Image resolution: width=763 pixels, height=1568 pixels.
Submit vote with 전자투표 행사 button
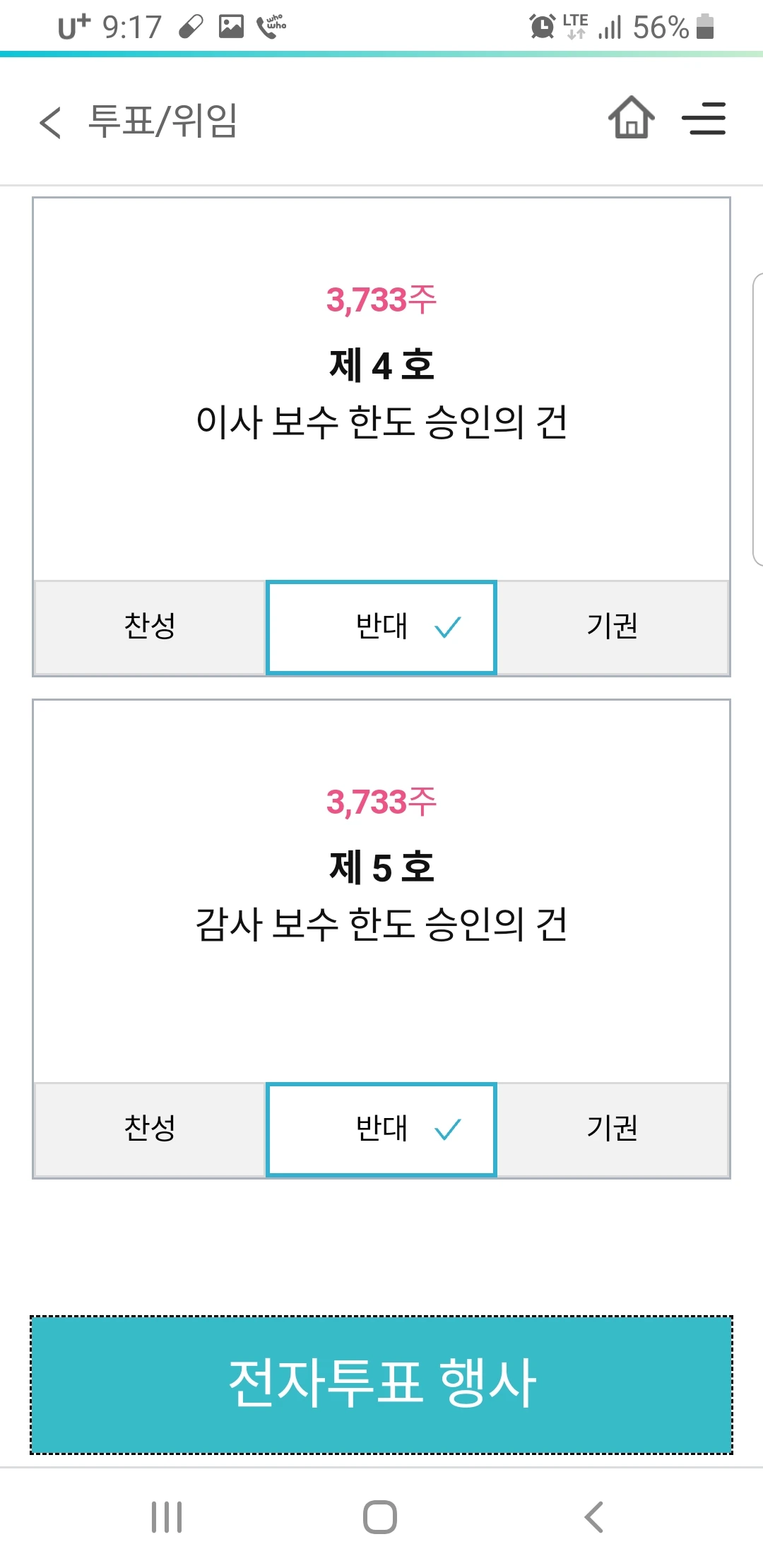point(381,1384)
